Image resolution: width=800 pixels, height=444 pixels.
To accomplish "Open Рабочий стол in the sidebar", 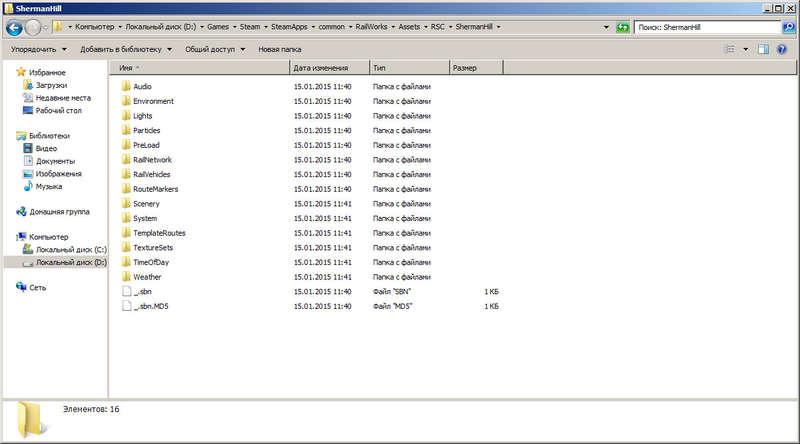I will pyautogui.click(x=59, y=111).
